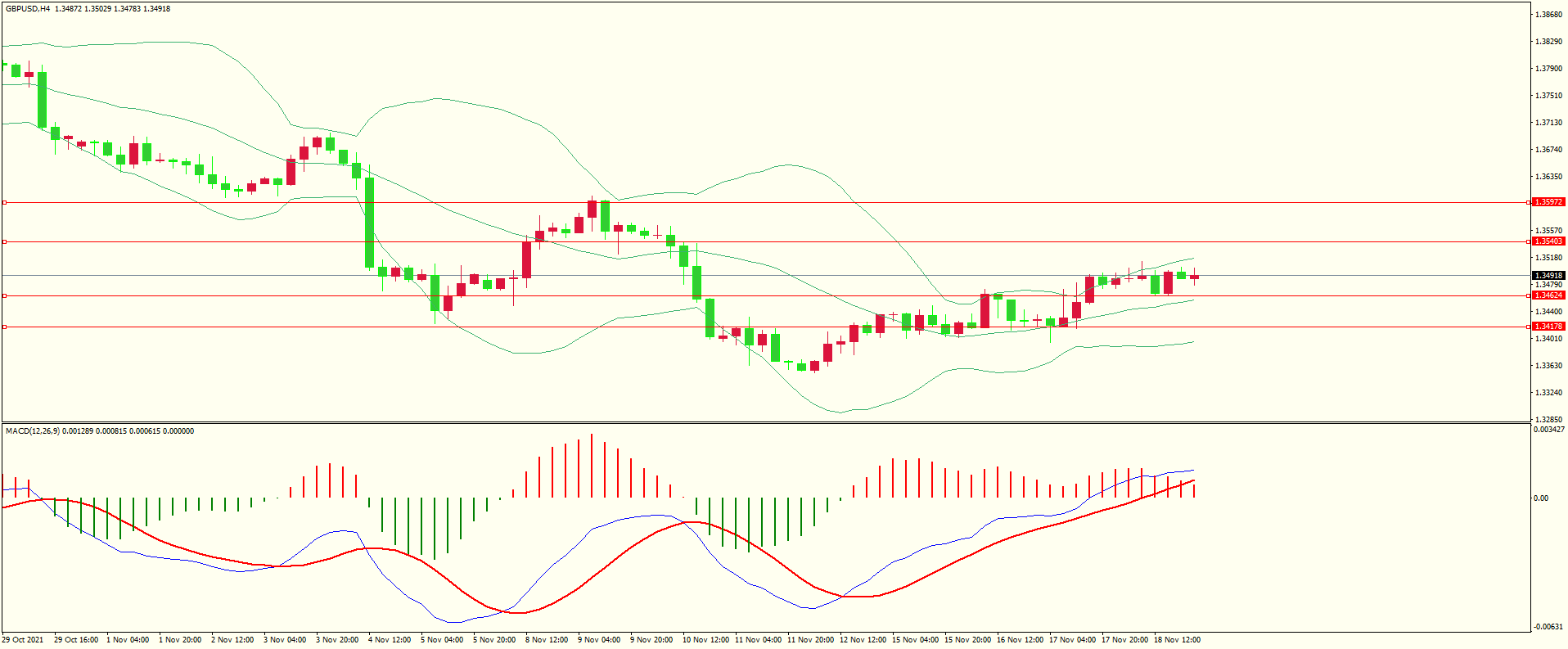Click the 1.37130 value on the price axis

1548,123
